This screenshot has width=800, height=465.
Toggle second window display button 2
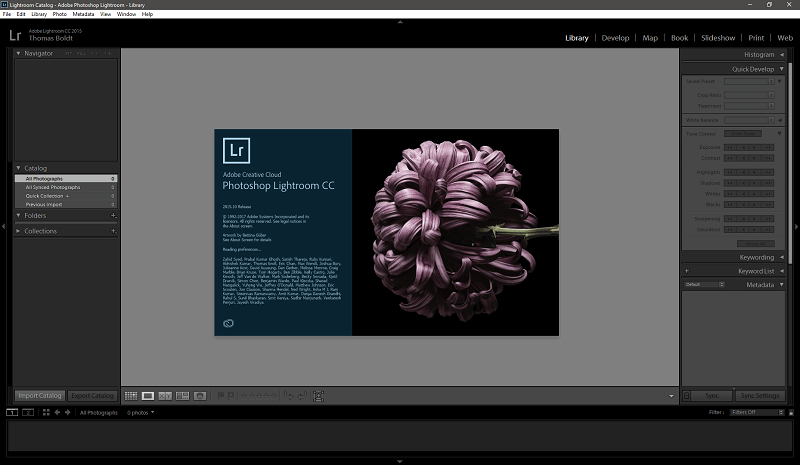(x=28, y=412)
